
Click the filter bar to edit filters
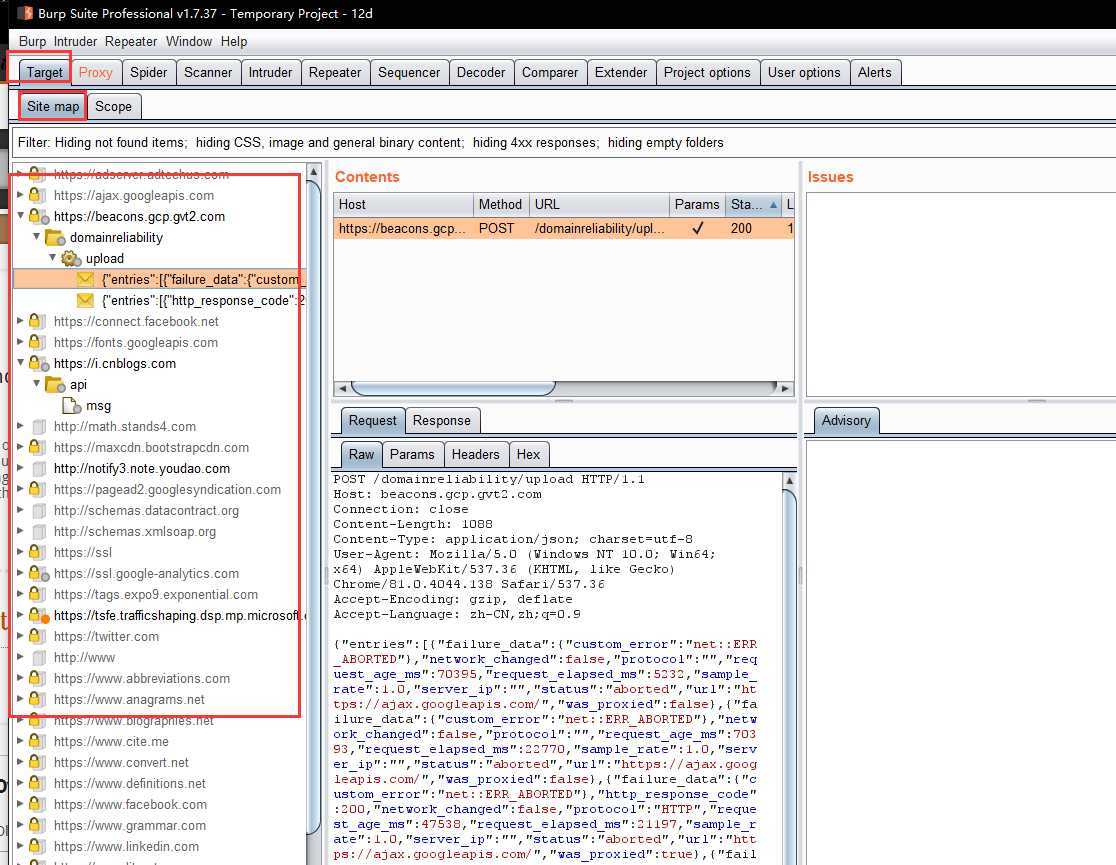(565, 142)
